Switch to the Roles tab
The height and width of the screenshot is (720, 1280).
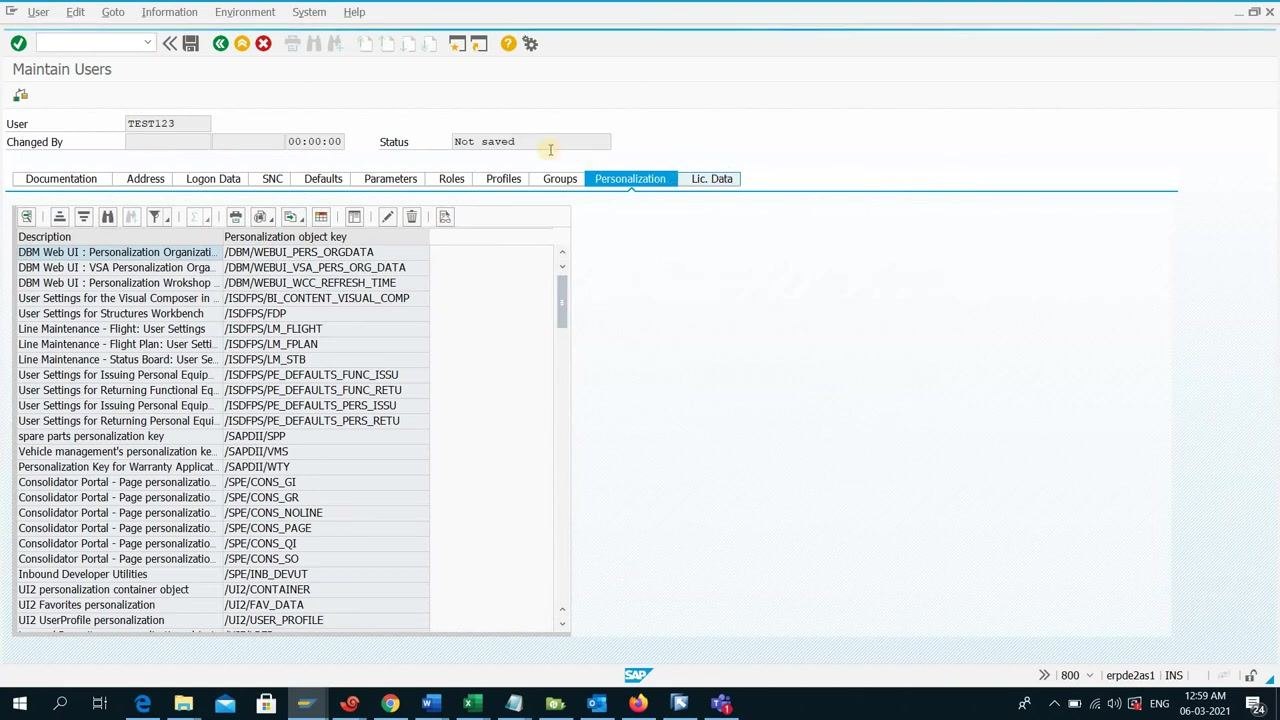point(451,179)
